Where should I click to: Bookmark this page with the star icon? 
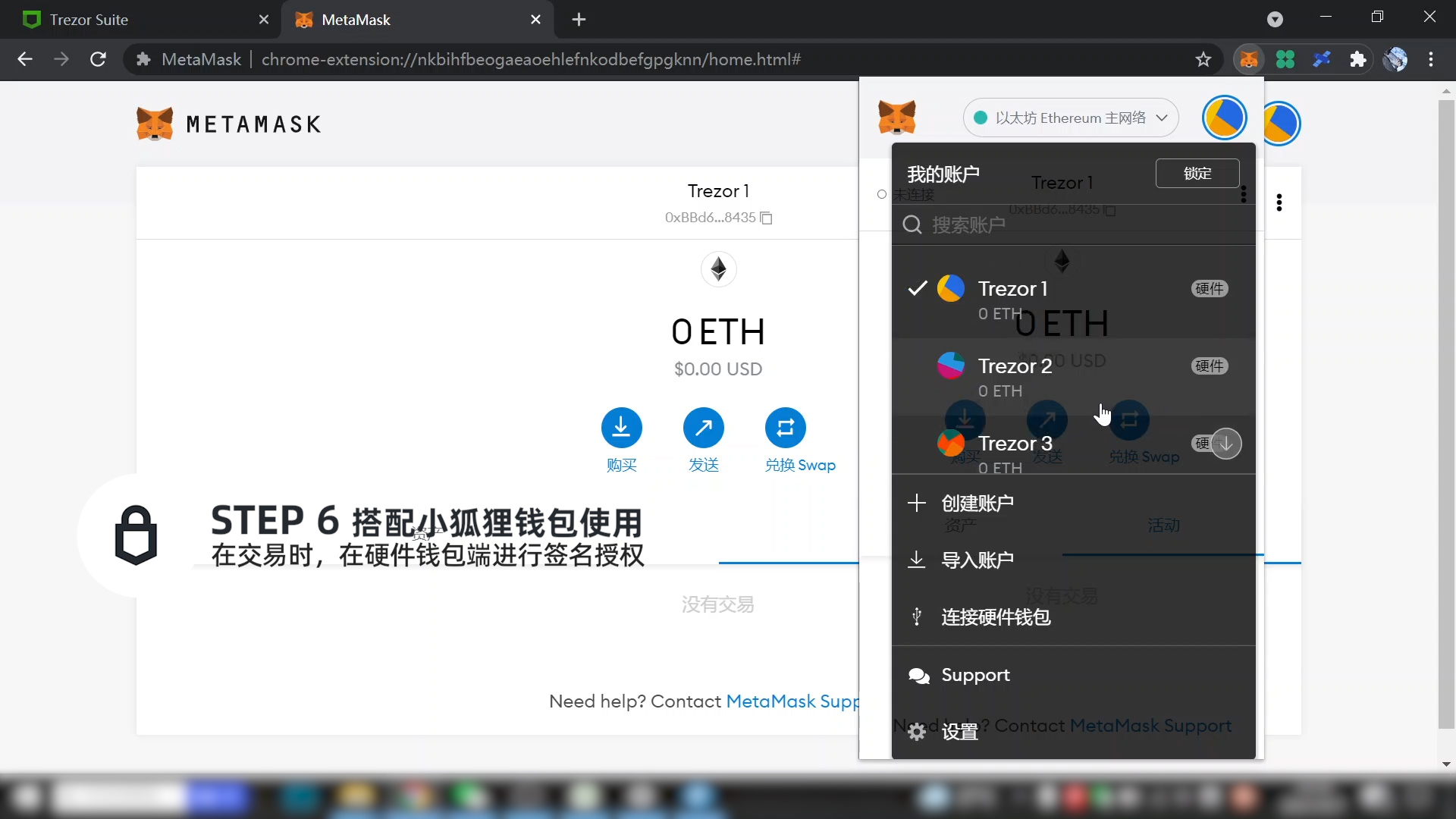pyautogui.click(x=1203, y=59)
